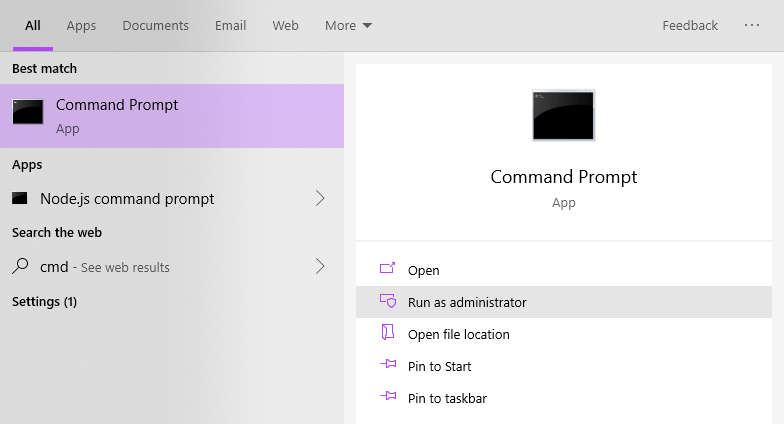Image resolution: width=784 pixels, height=424 pixels.
Task: Click the Pin to taskbar pin icon
Action: (x=388, y=398)
